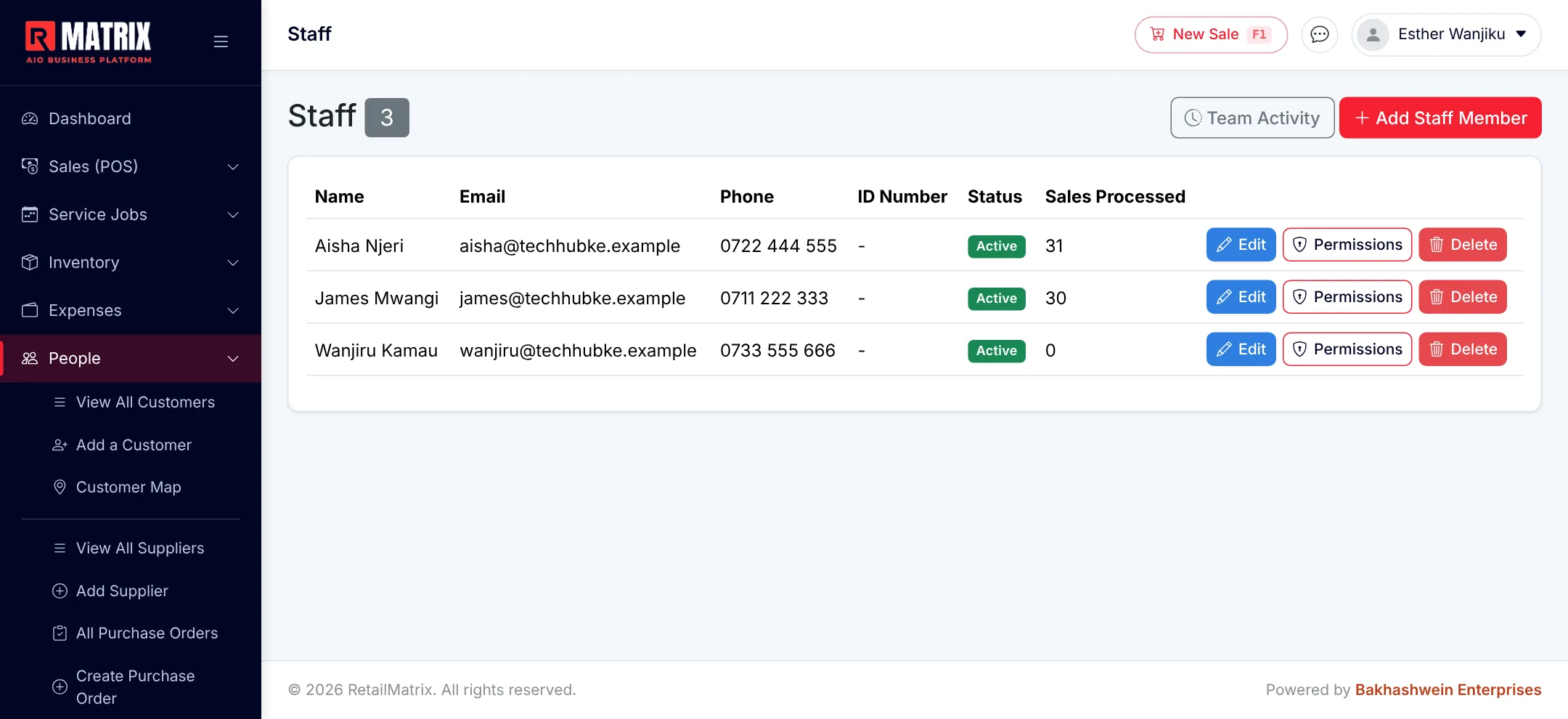
Task: Click the All Purchase Orders clipboard icon
Action: 60,633
